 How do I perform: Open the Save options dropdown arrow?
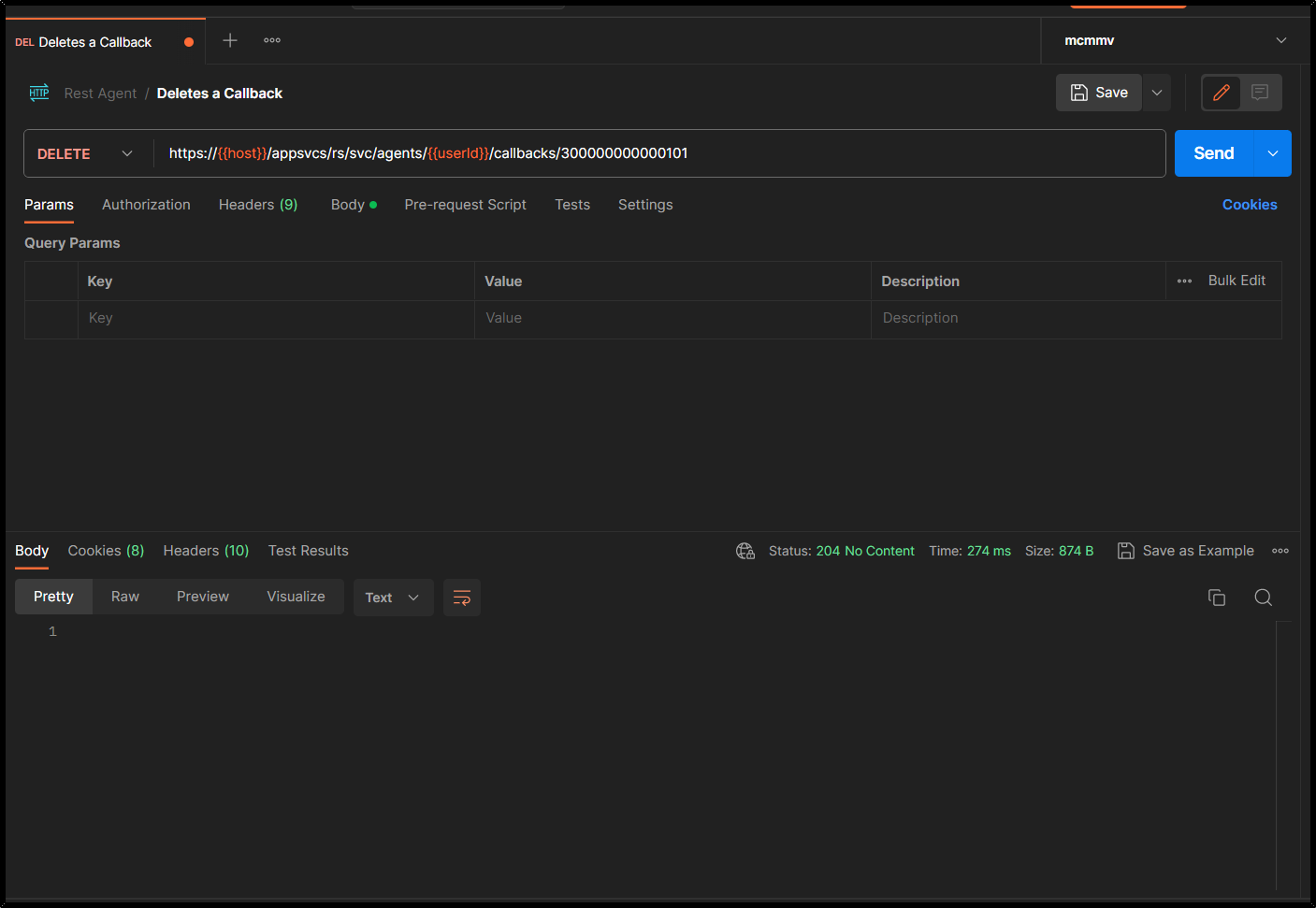1157,93
